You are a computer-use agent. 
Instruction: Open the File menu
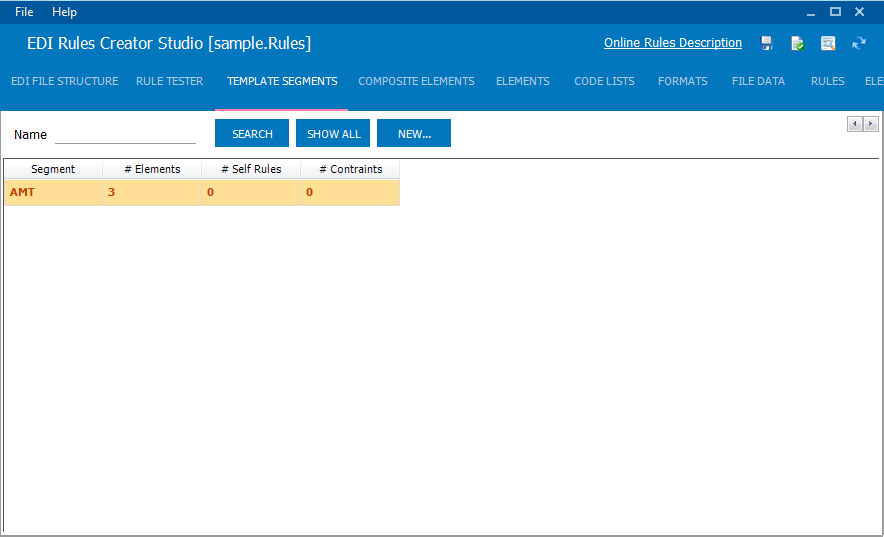point(24,12)
